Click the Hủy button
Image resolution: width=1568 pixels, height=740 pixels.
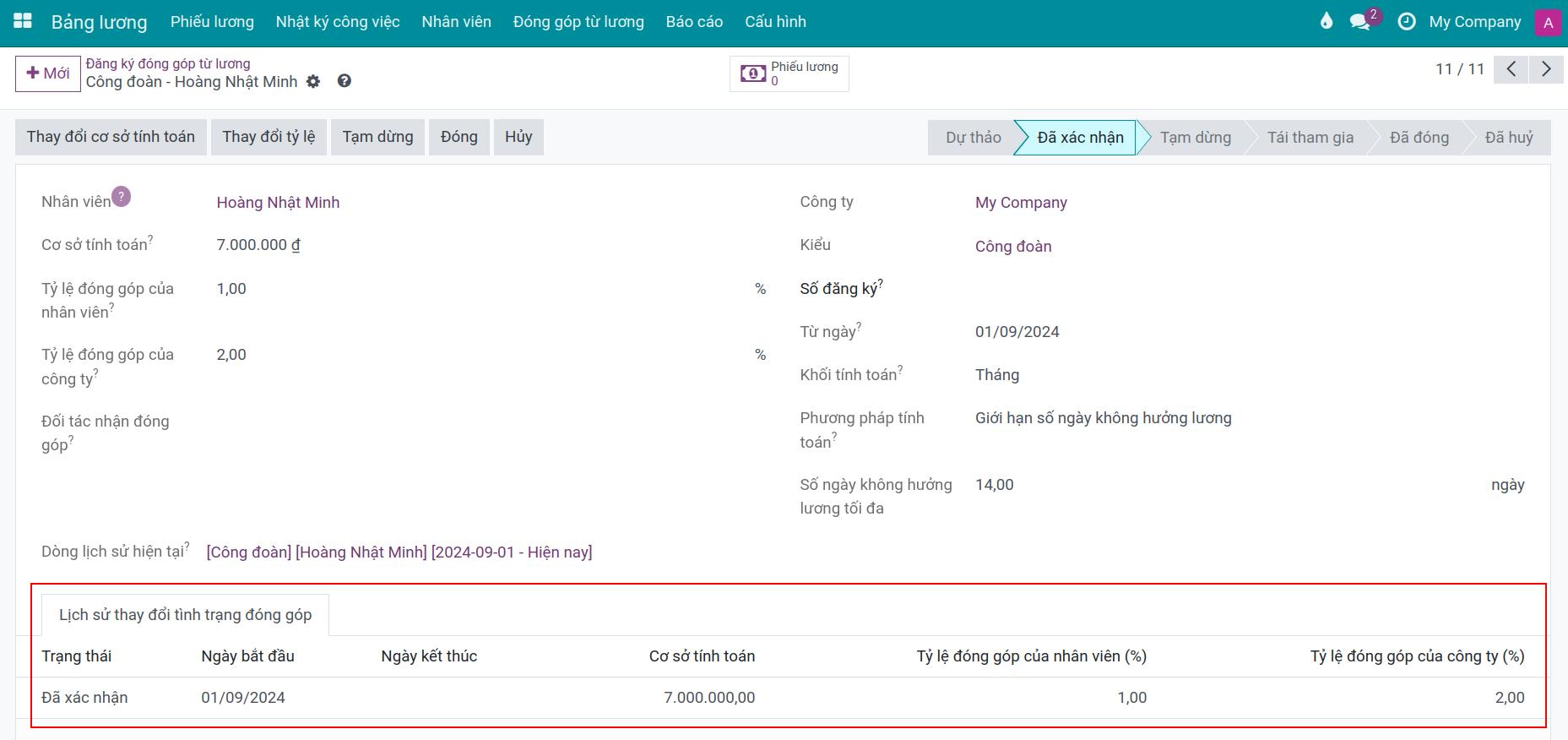[x=518, y=137]
